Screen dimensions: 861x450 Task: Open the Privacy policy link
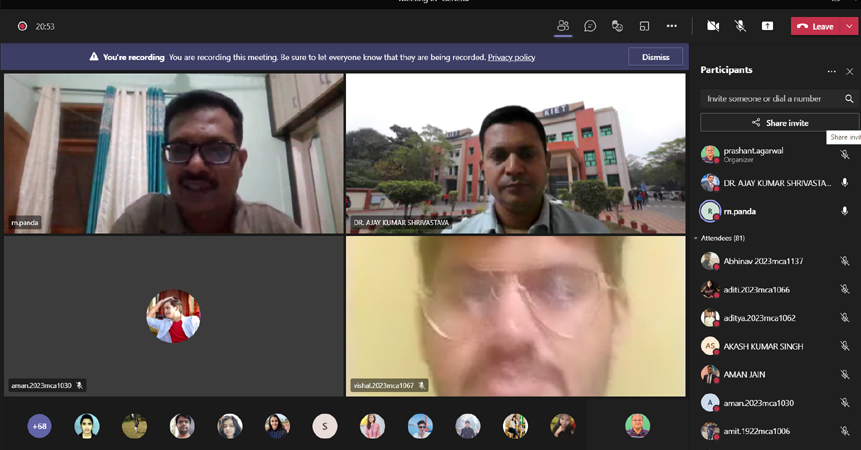[511, 57]
